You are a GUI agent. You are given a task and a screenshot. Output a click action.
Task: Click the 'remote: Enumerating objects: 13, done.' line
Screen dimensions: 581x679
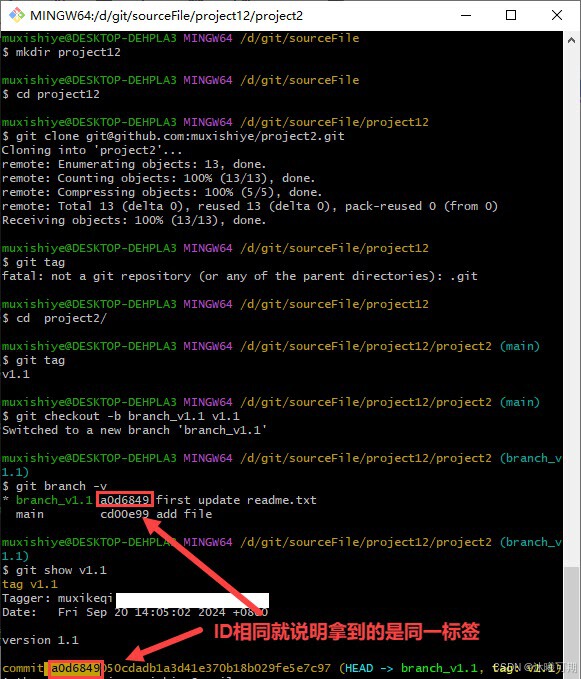(x=134, y=165)
